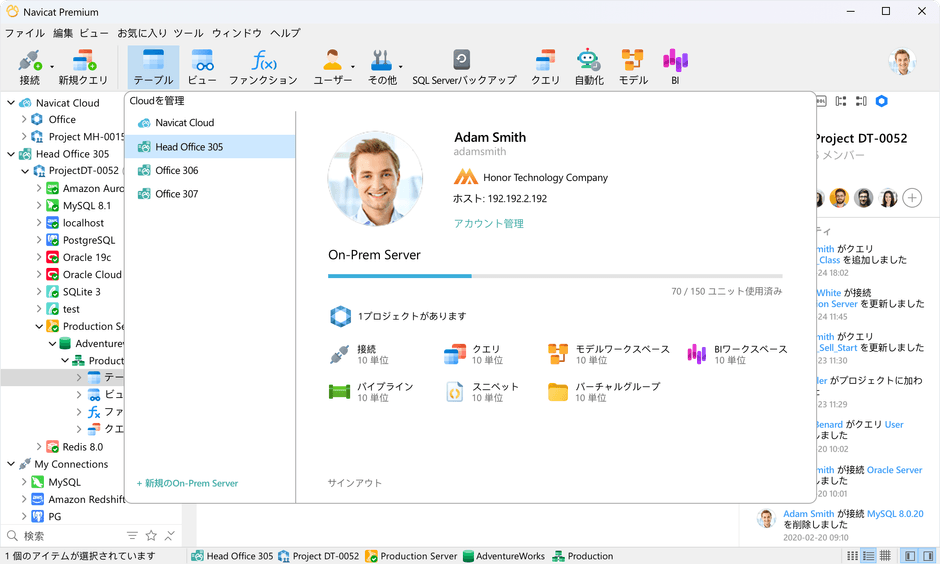Select the SQLite 3 connection
This screenshot has width=940, height=564.
(82, 292)
